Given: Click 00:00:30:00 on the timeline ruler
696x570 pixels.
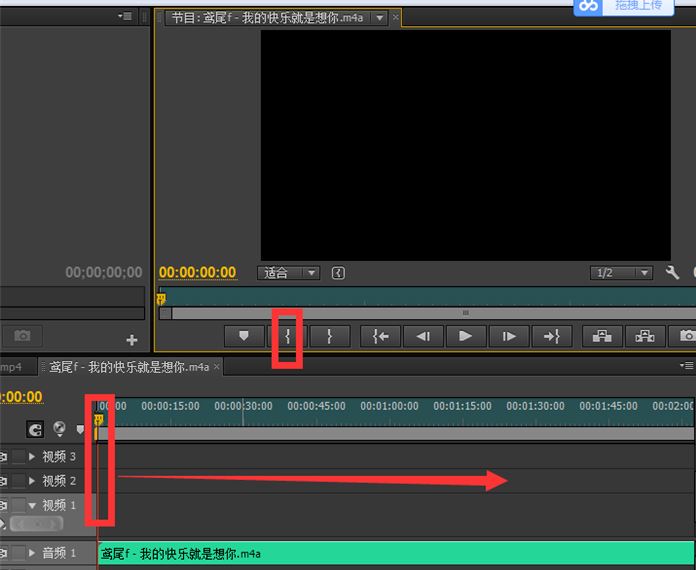Looking at the screenshot, I should tap(243, 406).
